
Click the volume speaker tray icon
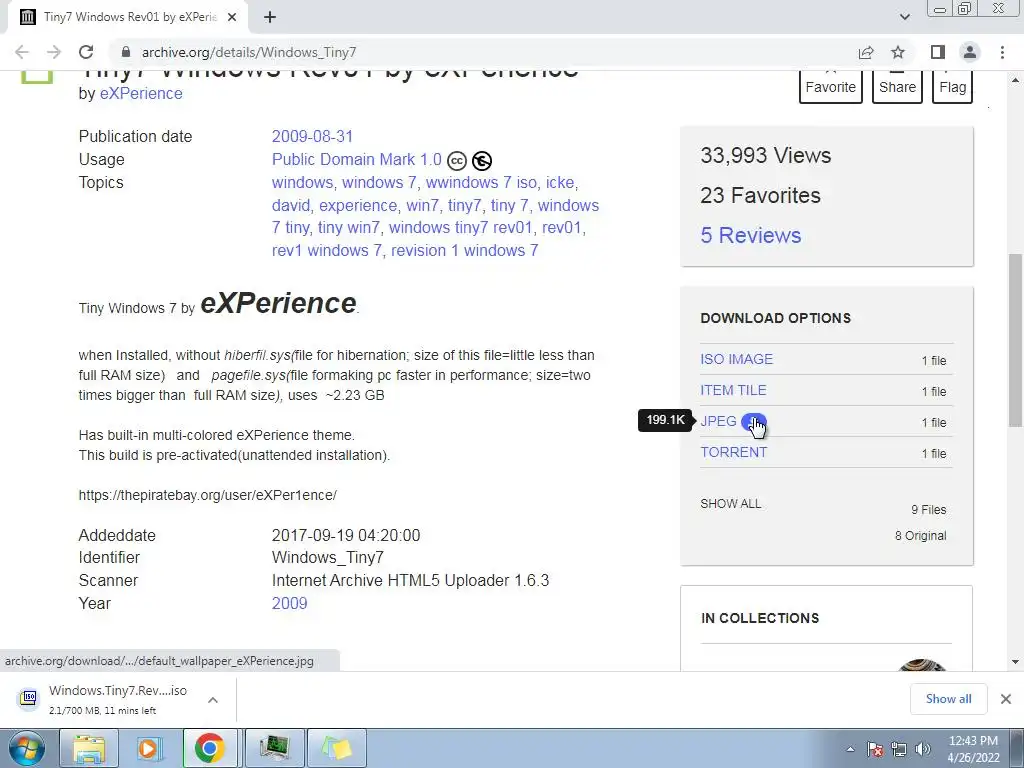(x=923, y=749)
